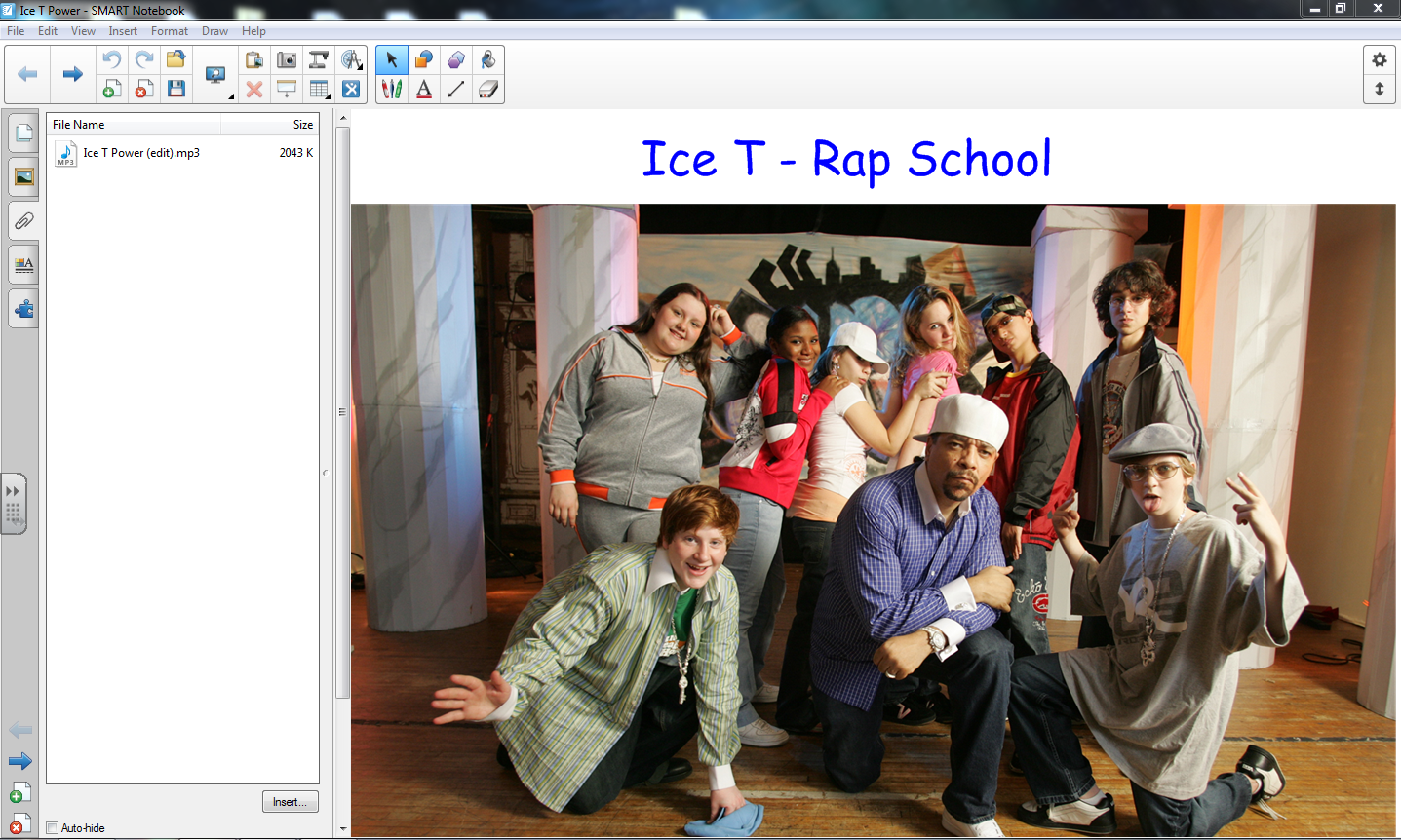Open the Attachments paperclip panel

[x=22, y=220]
